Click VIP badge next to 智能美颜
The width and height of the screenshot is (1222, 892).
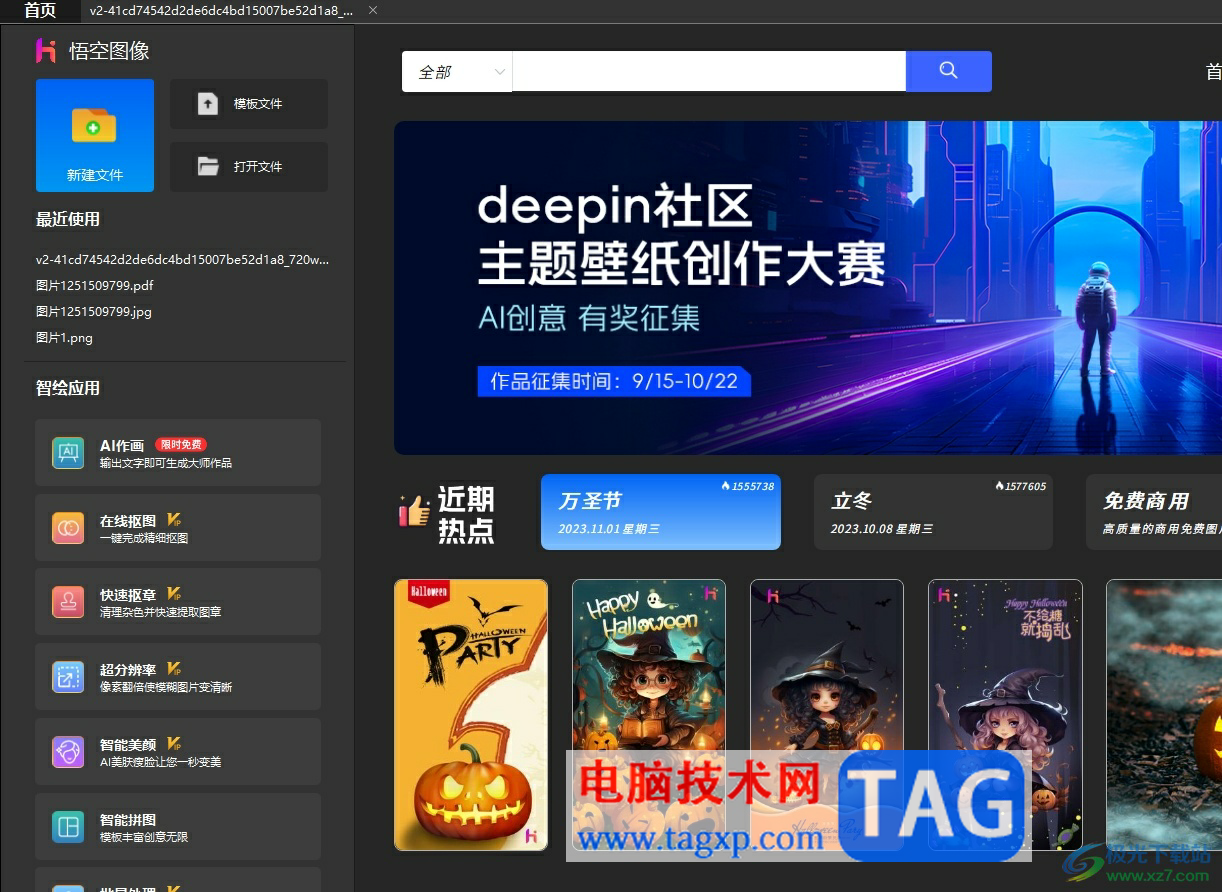tap(174, 744)
